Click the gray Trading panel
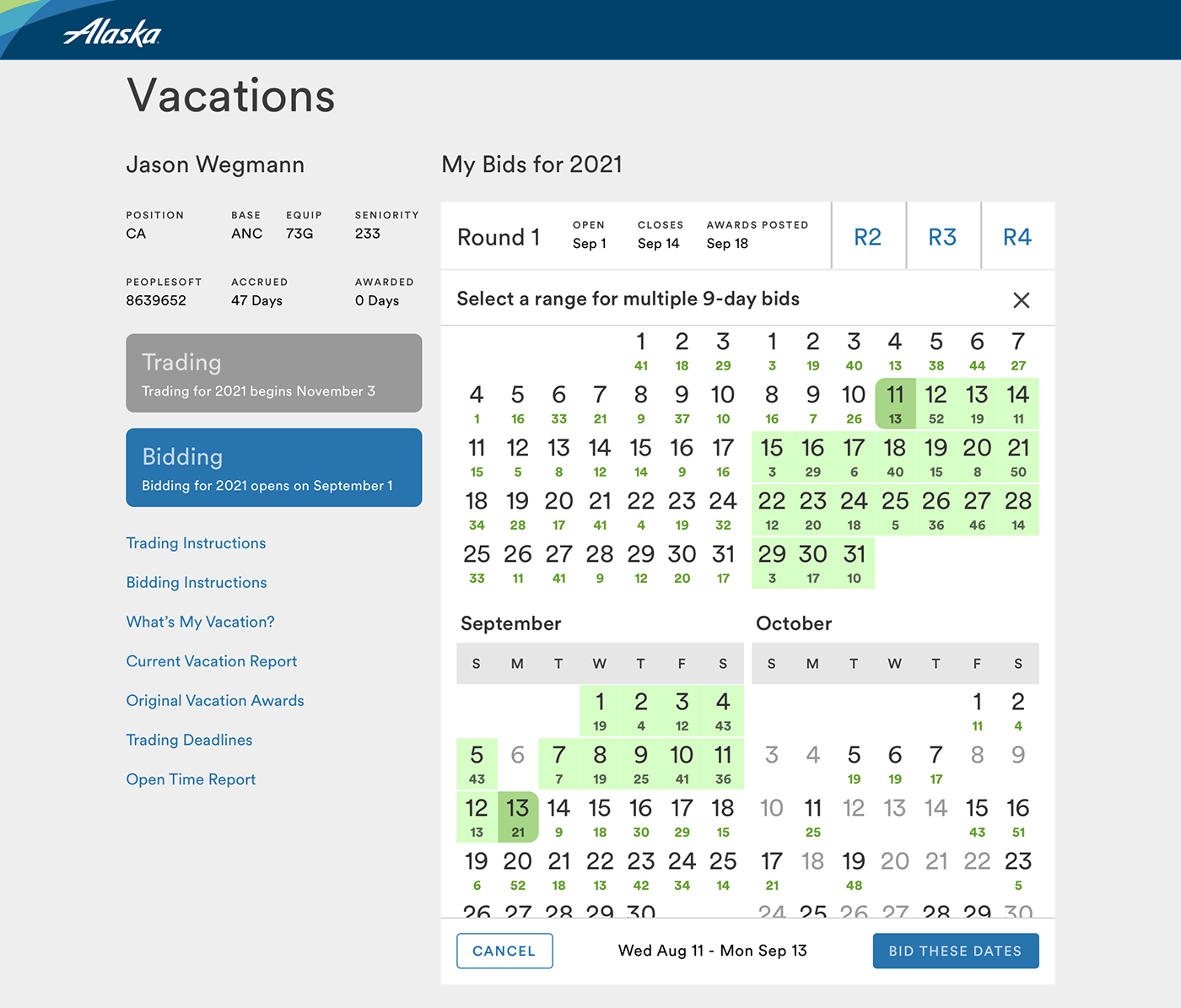This screenshot has width=1181, height=1008. (274, 373)
